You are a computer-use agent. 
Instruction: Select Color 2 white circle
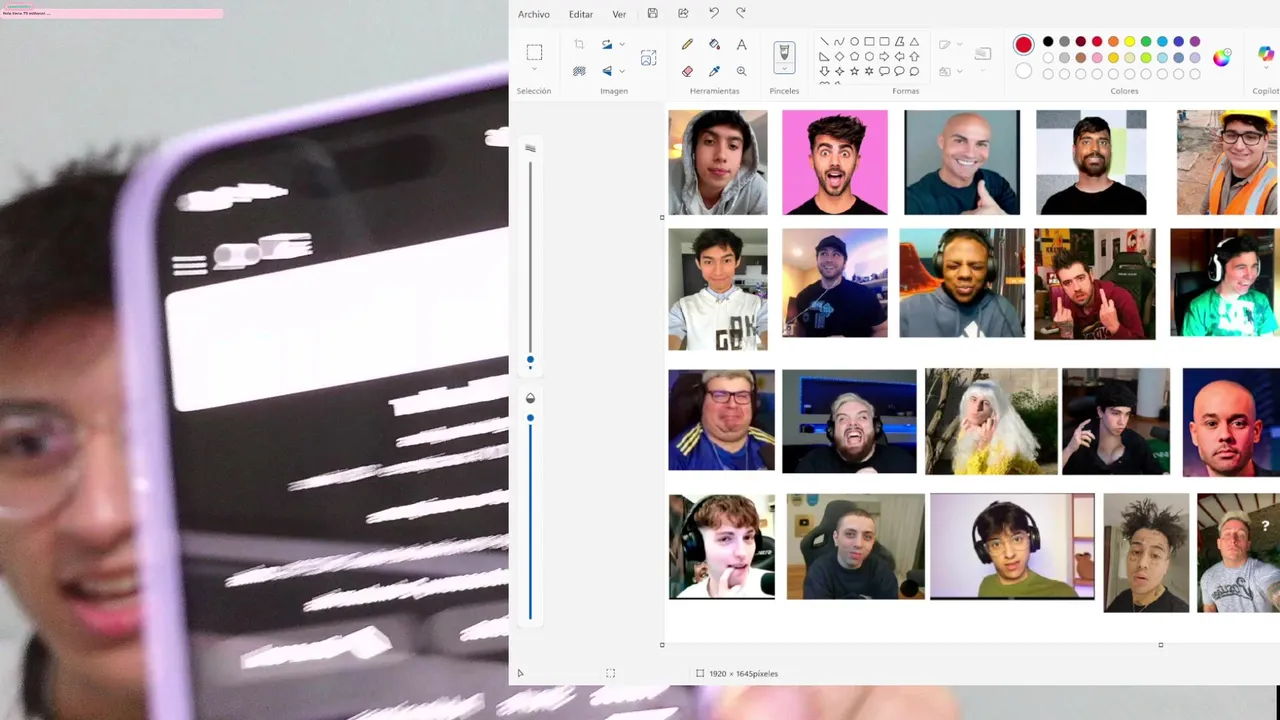click(x=1023, y=71)
